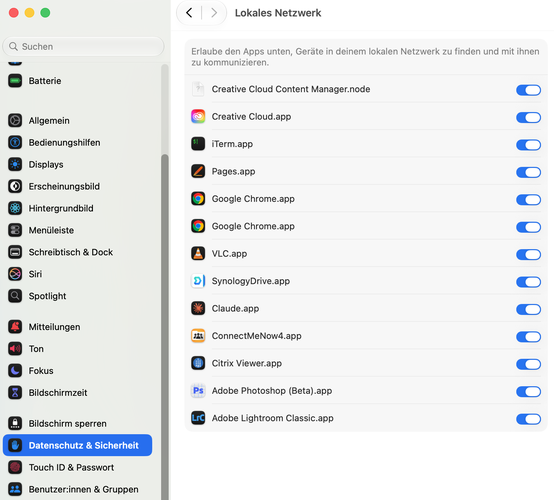Click the Hintergrundbild flower icon

click(15, 208)
